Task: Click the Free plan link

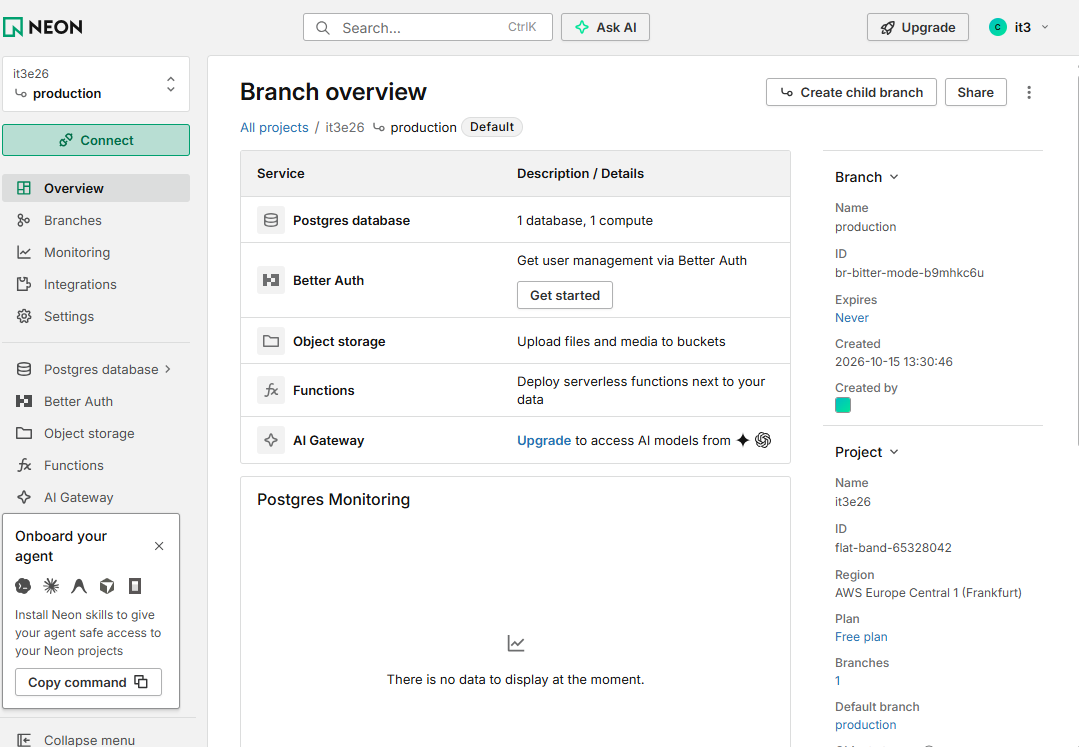Action: 861,637
